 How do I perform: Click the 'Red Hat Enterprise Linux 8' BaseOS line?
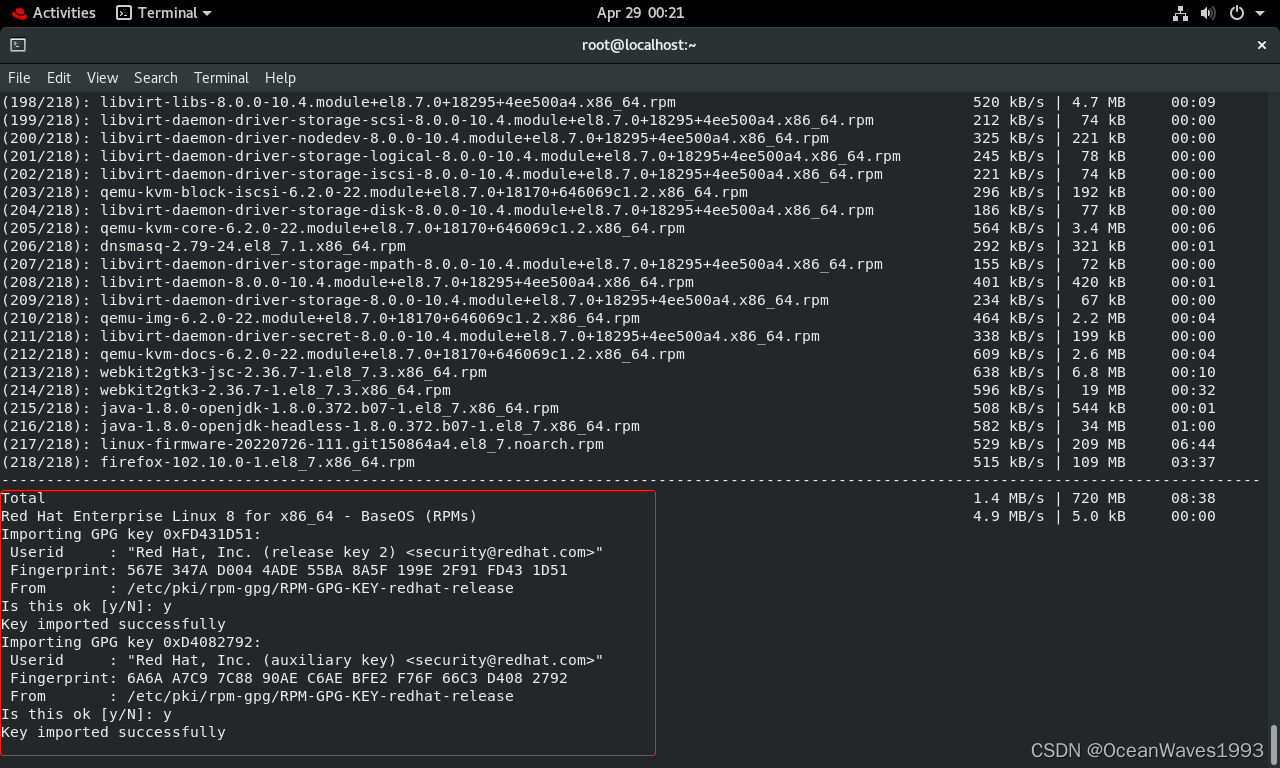tap(608, 516)
